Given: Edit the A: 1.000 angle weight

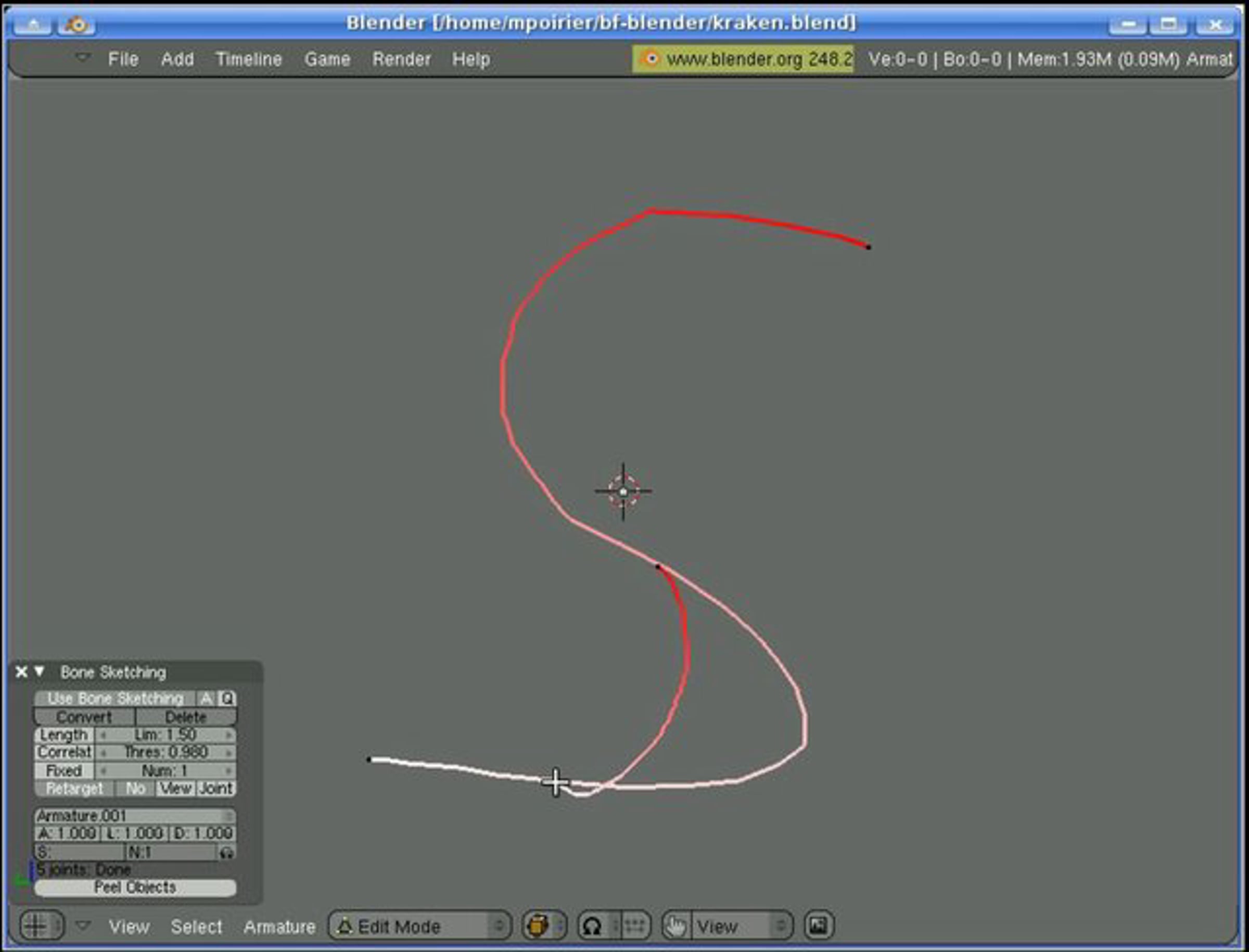Looking at the screenshot, I should click(x=68, y=833).
